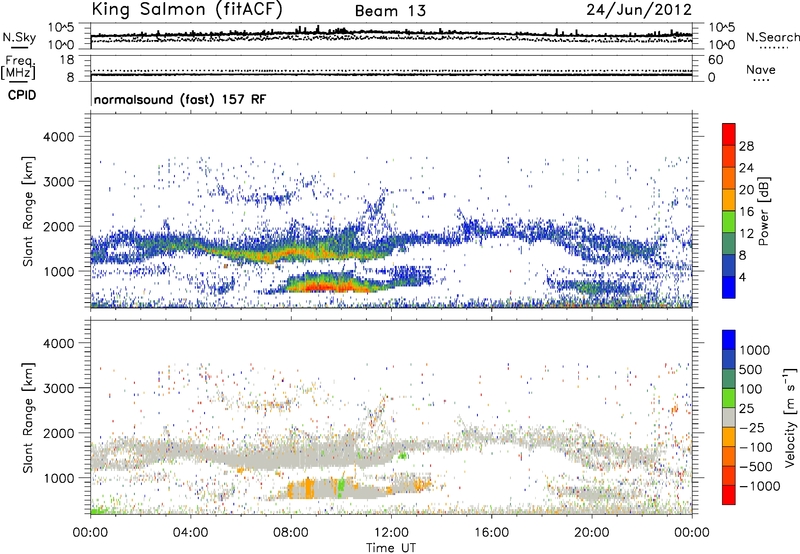Click the 'CPID' label
Screen dimensions: 800x554
coord(22,95)
